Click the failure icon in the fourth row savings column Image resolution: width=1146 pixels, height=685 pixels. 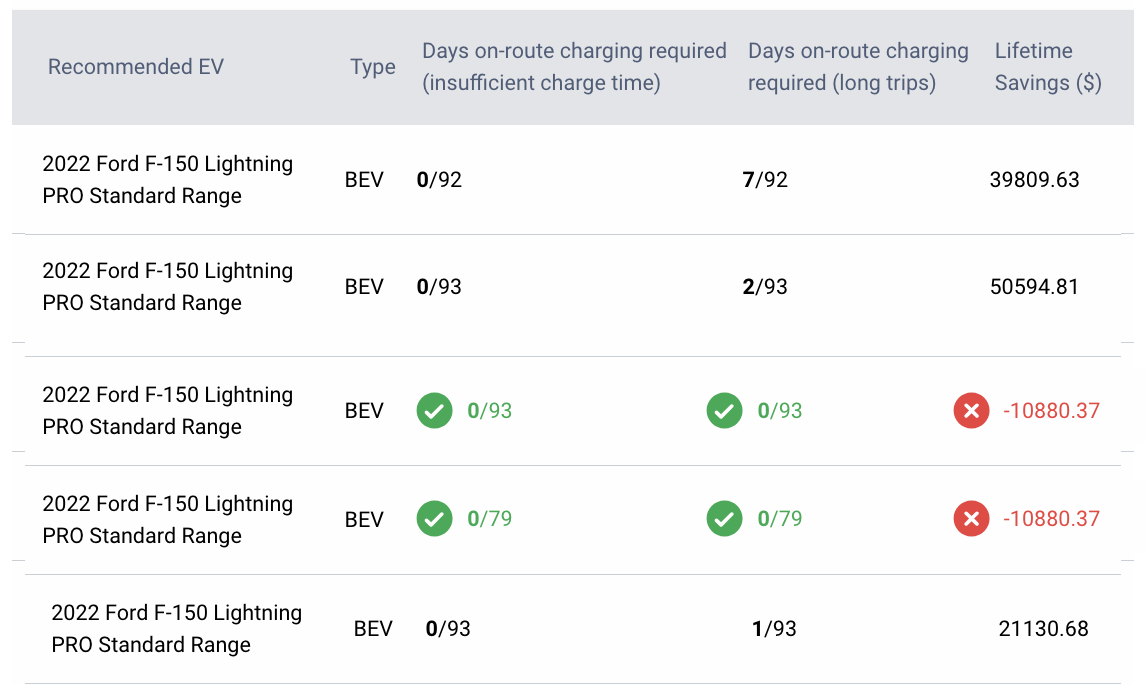click(x=969, y=519)
